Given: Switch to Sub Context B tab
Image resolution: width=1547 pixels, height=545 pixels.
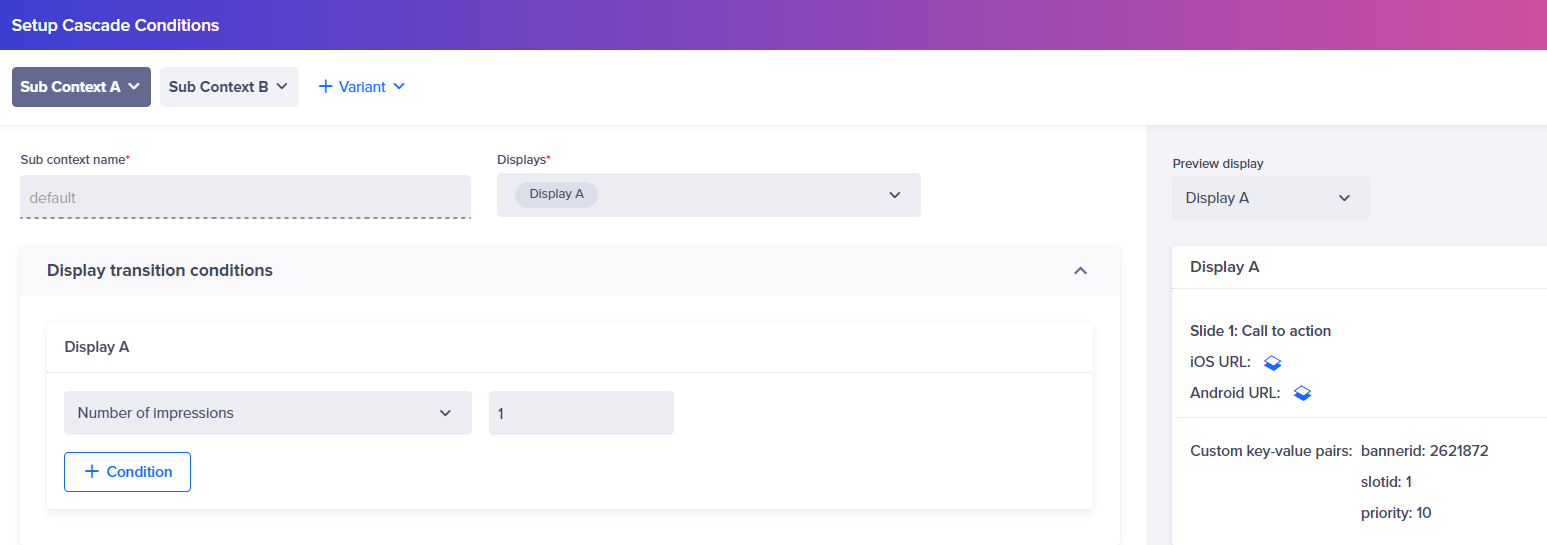Looking at the screenshot, I should [229, 87].
